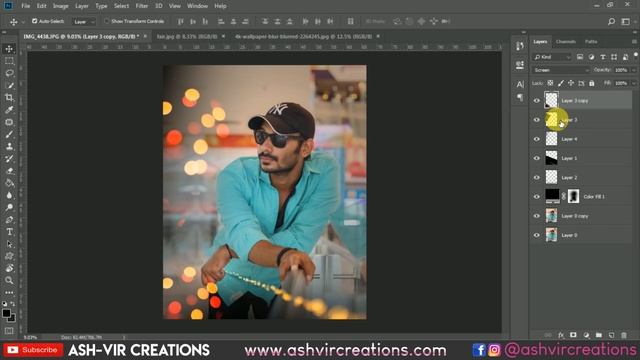Select the Horizontal Type tool

(9, 232)
